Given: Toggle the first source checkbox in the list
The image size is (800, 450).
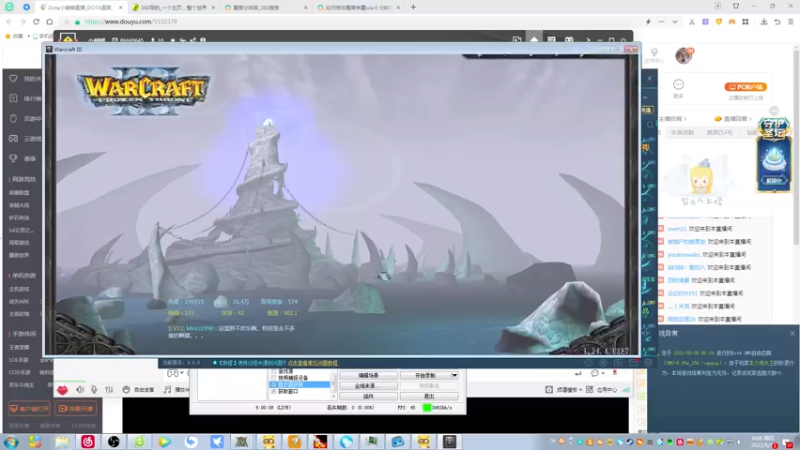Looking at the screenshot, I should (x=274, y=371).
